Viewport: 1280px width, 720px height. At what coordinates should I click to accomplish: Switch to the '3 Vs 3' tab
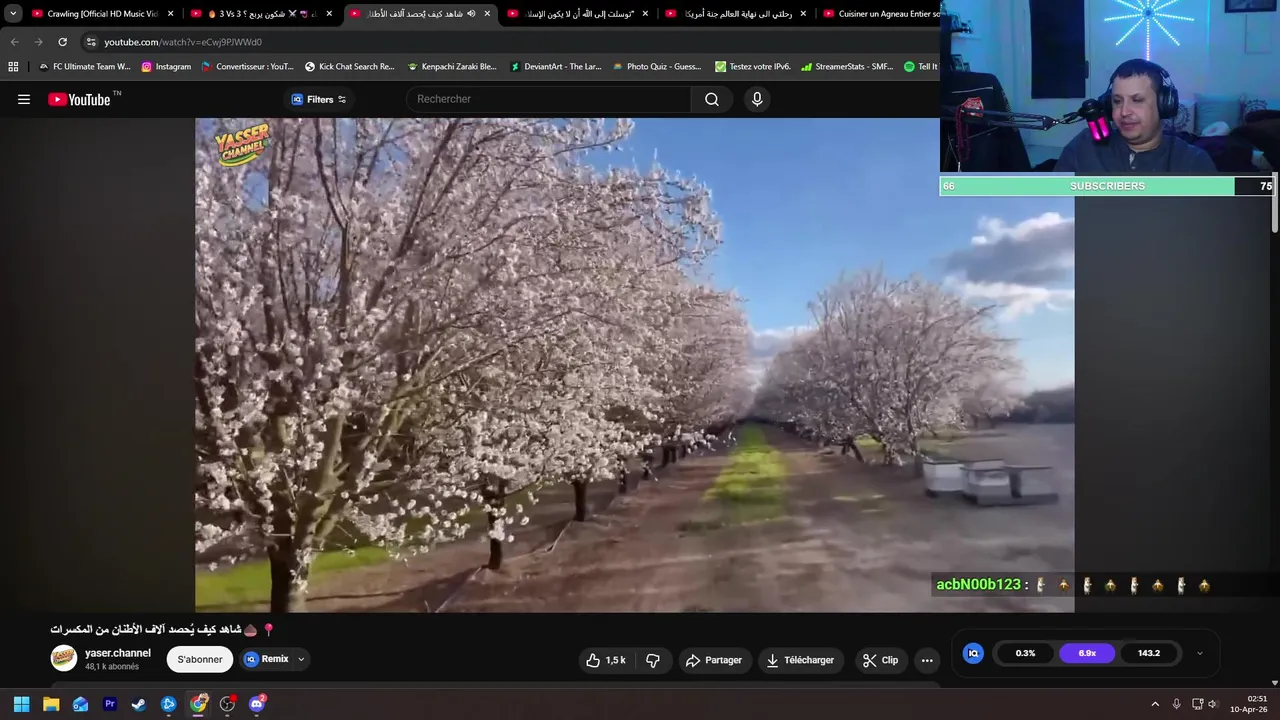tap(262, 14)
